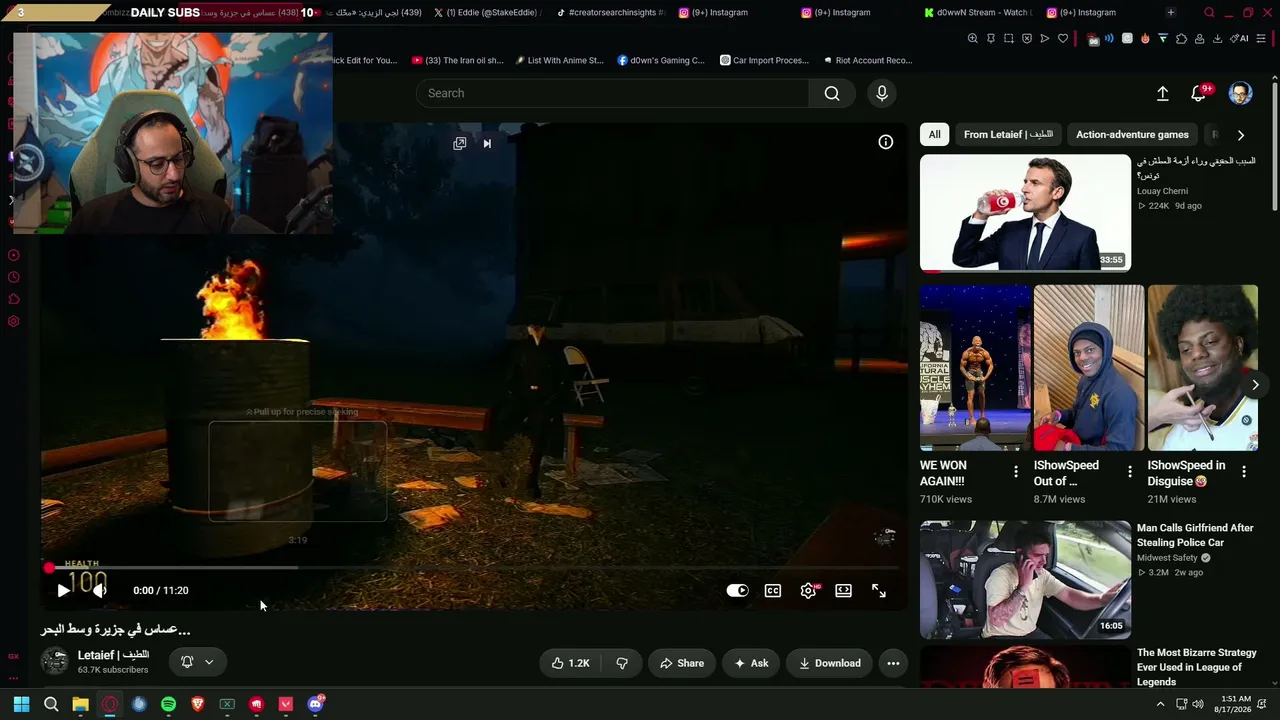Download the video
The height and width of the screenshot is (720, 1280).
point(829,663)
